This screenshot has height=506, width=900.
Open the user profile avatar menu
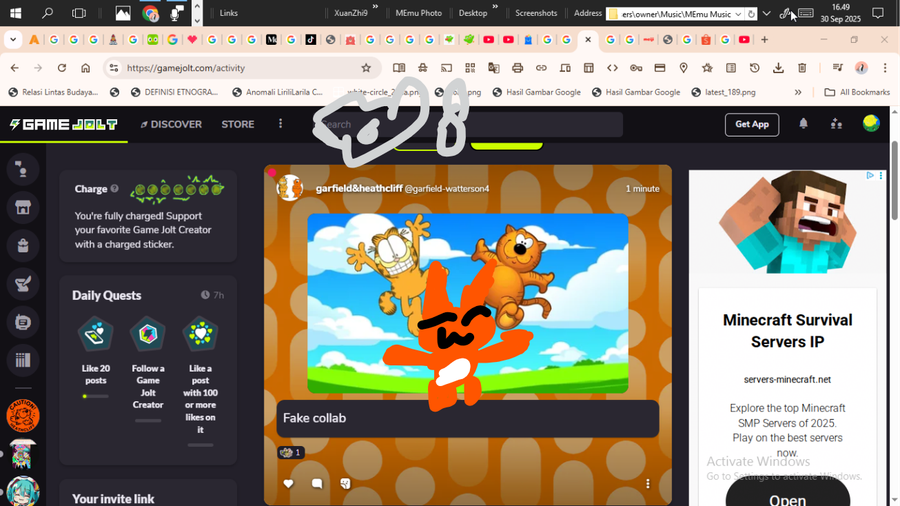[871, 123]
